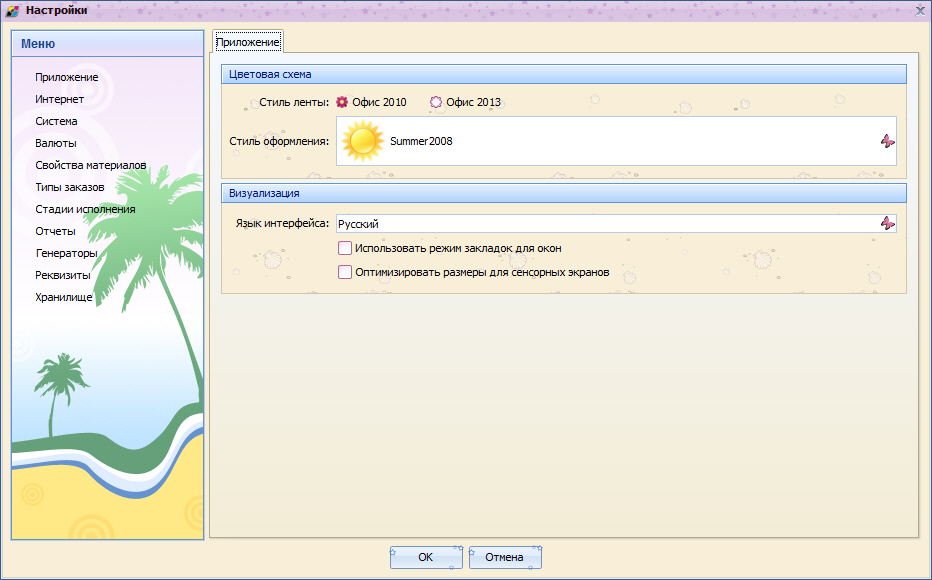932x580 pixels.
Task: Open the Приложение menu item
Action: [67, 77]
